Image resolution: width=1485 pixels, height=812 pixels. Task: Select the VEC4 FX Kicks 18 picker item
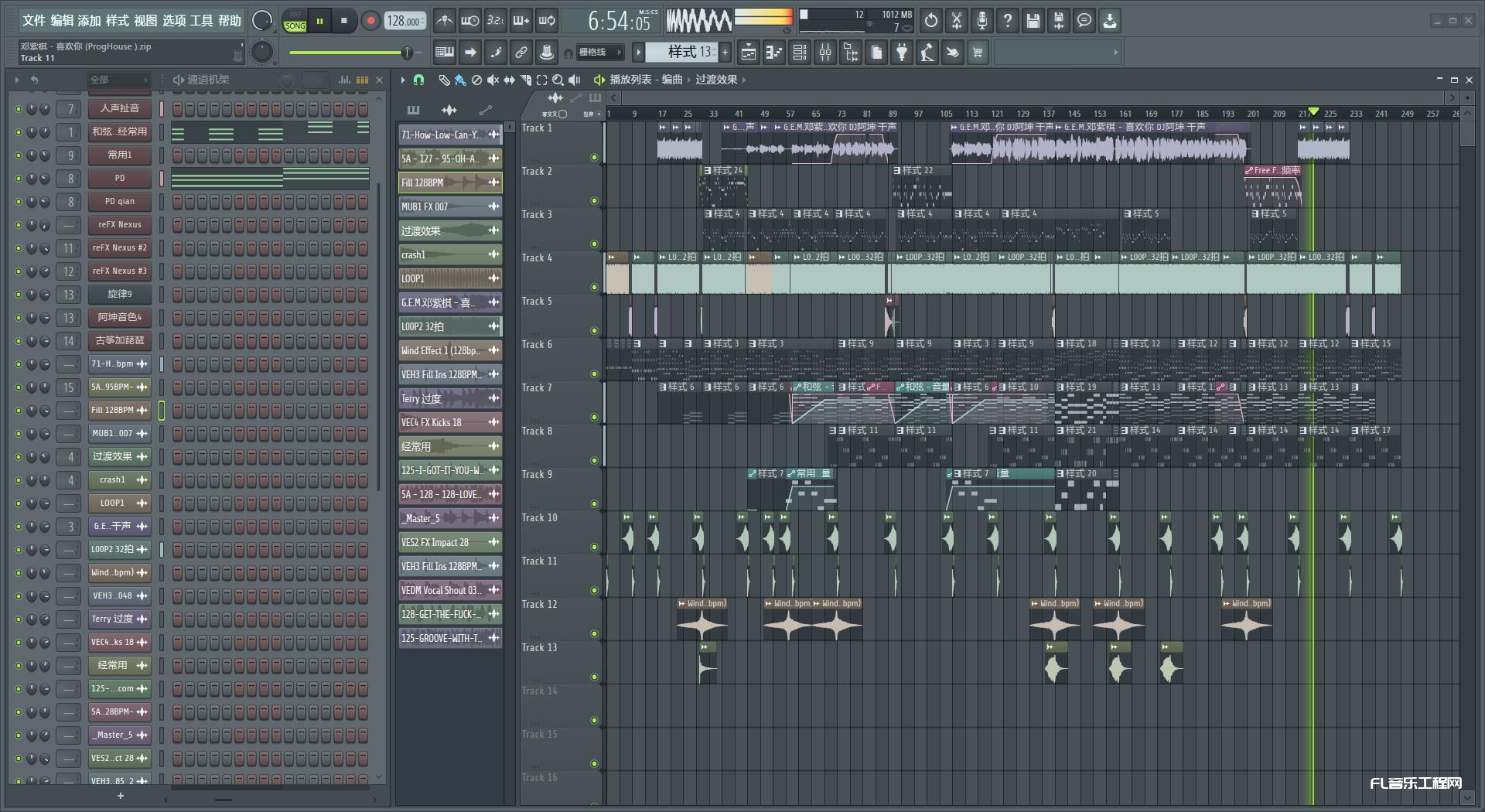pos(450,422)
